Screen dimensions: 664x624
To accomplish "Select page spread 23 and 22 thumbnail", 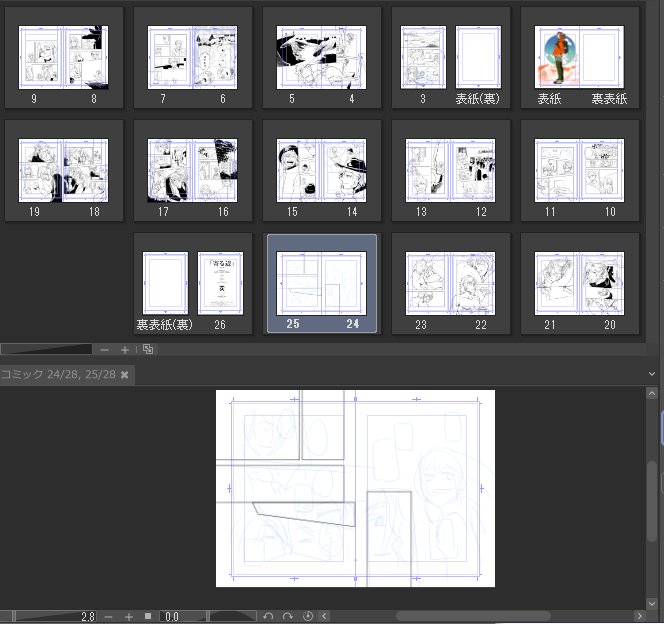I will 451,284.
